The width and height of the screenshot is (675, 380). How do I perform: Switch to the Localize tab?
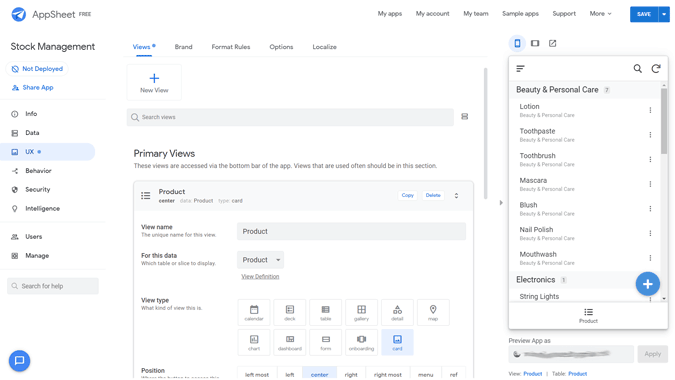325,47
